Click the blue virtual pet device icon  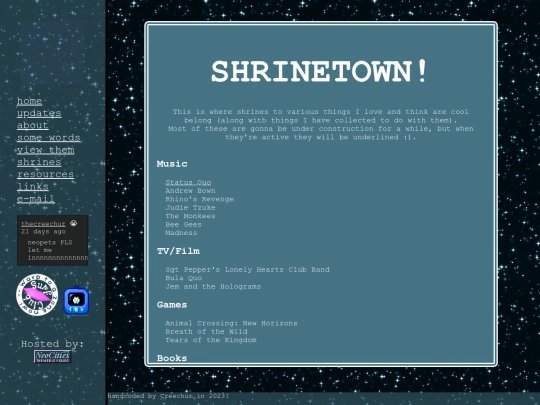(x=76, y=301)
